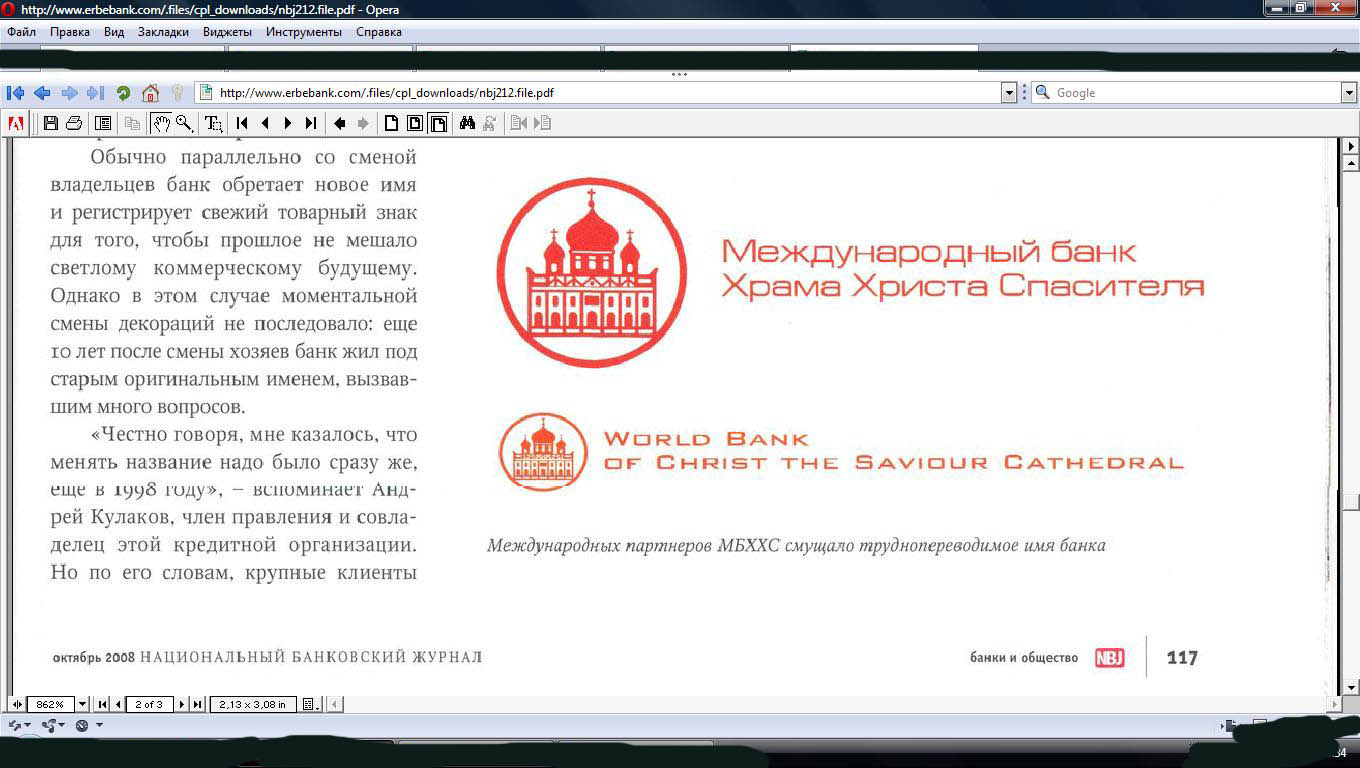Screen dimensions: 1360x768
Task: Set Fit Width view
Action: click(438, 123)
